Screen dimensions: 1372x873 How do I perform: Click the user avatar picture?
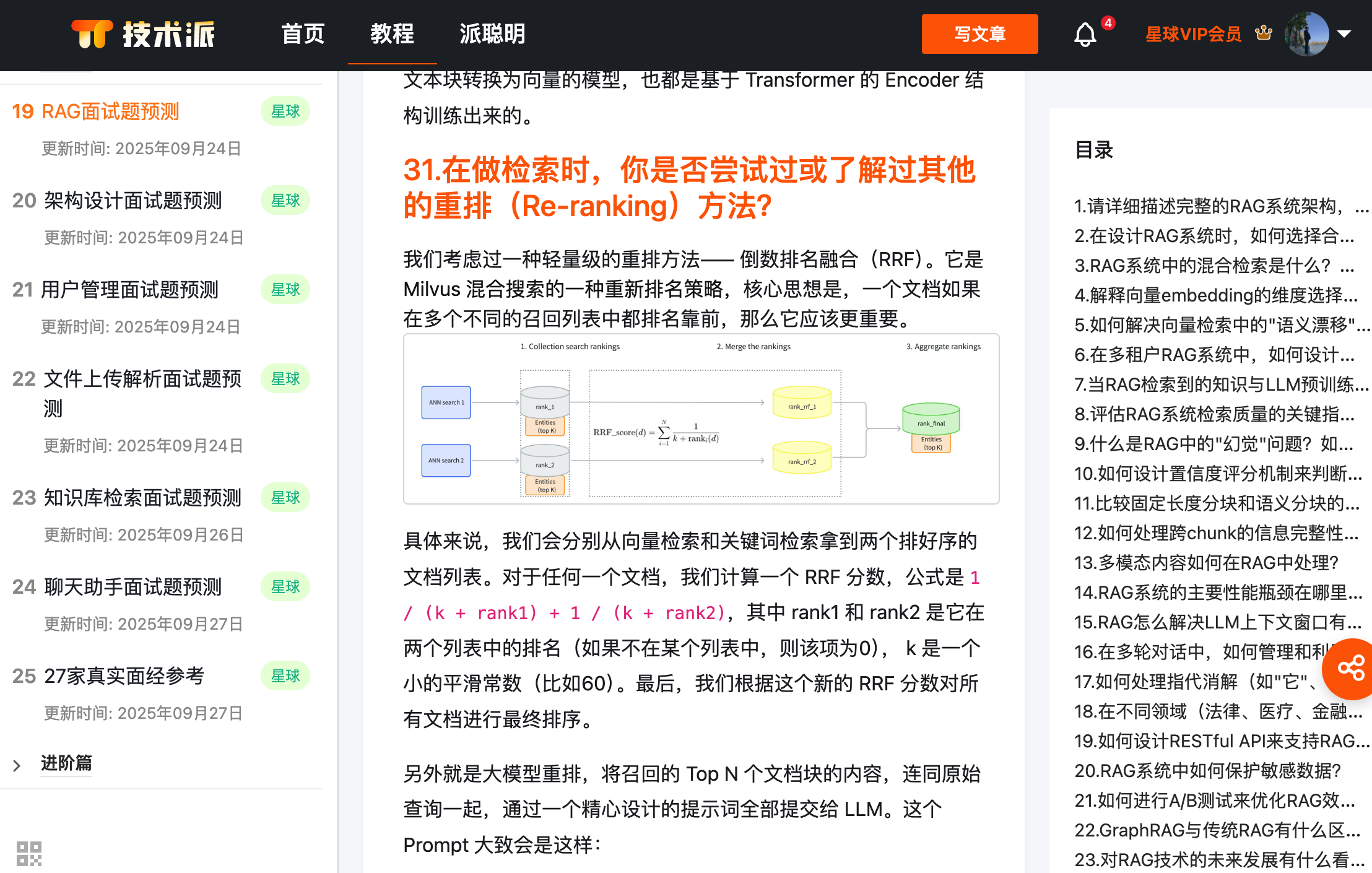pyautogui.click(x=1306, y=34)
